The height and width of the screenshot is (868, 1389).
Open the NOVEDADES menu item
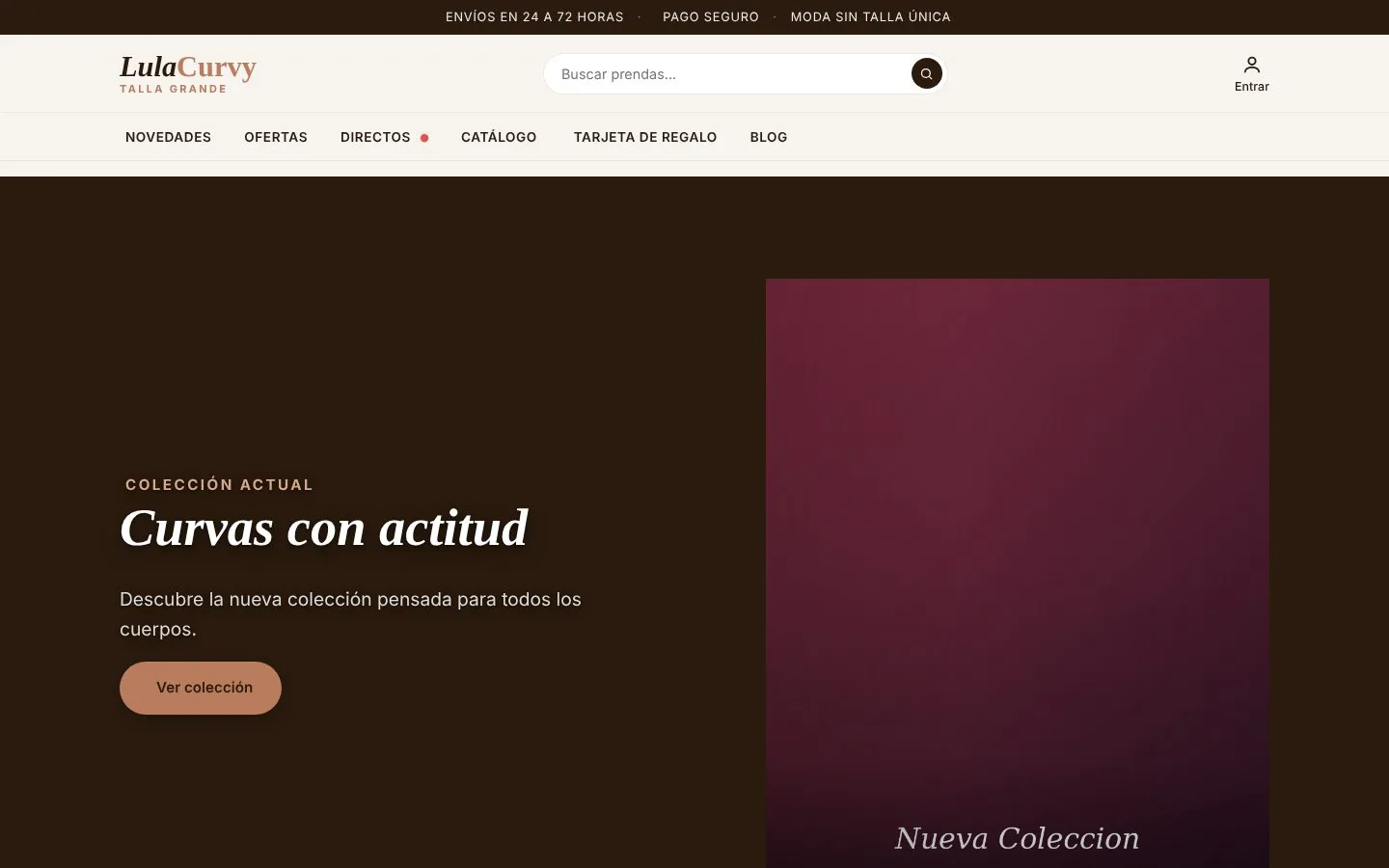coord(168,137)
